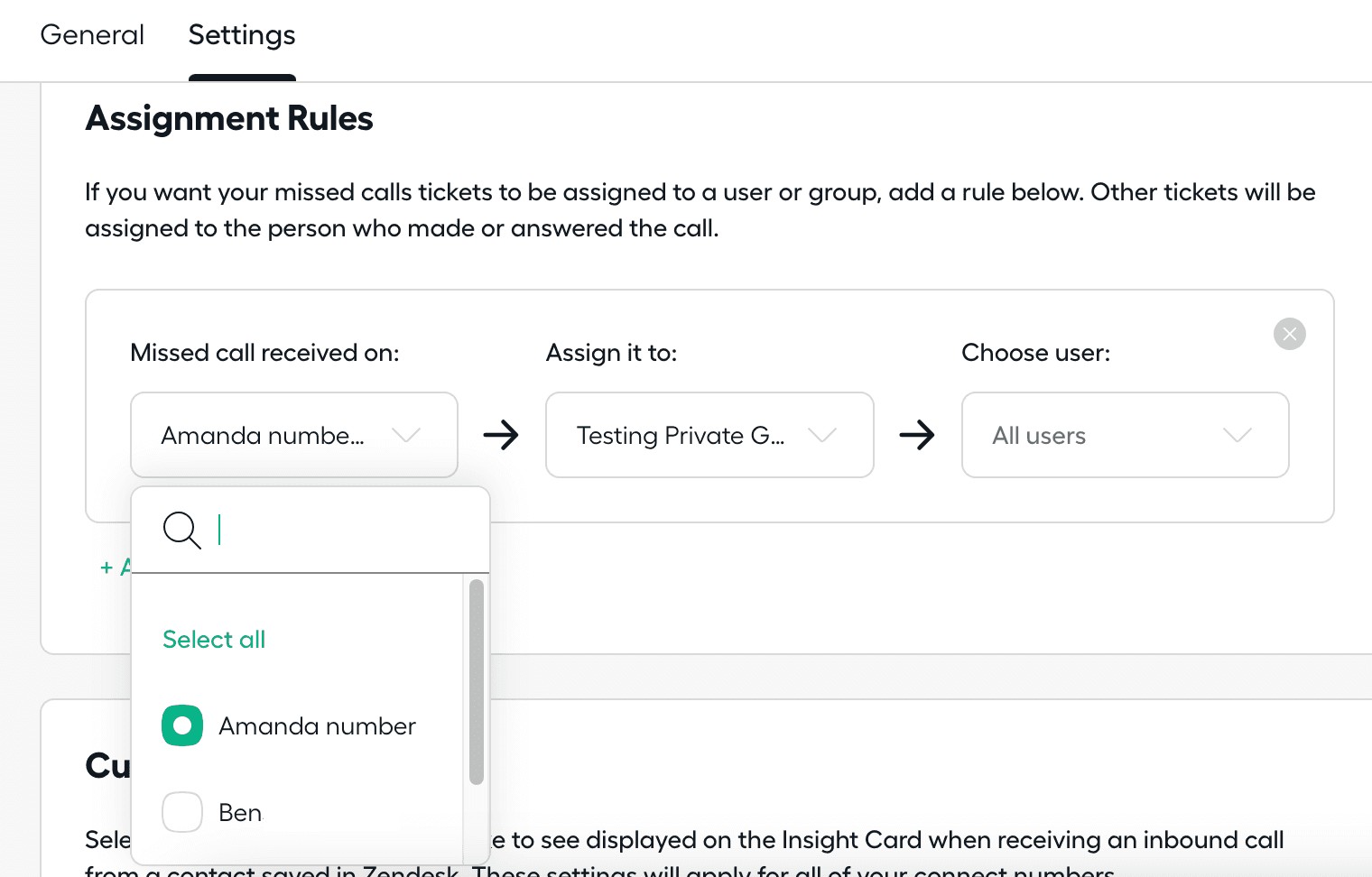Click the arrow between number and group fields

(502, 435)
